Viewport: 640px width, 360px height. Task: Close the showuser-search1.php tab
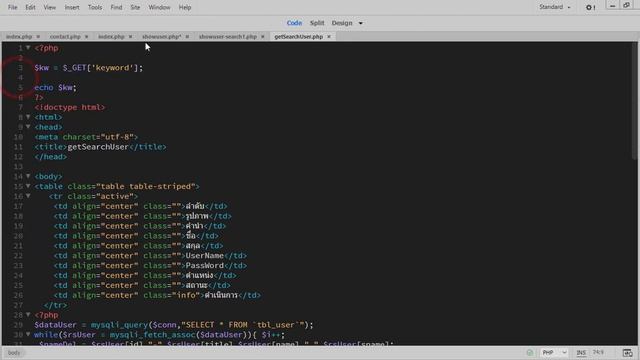(263, 37)
